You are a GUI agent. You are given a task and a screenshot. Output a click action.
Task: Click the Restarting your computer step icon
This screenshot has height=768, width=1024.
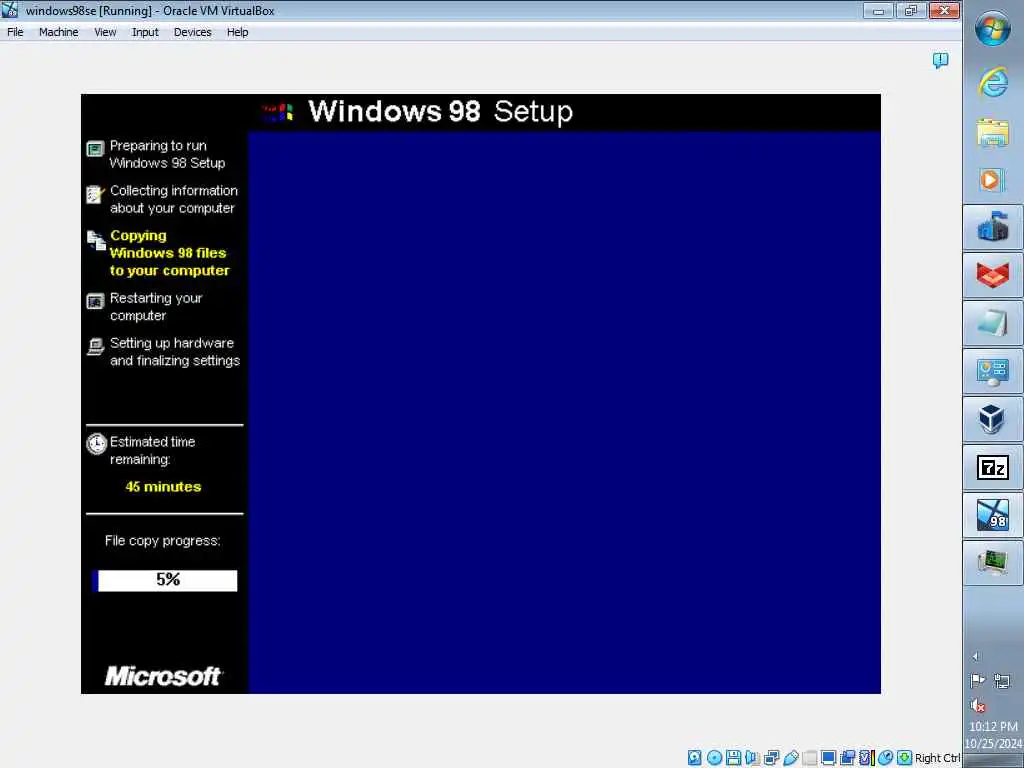coord(95,301)
